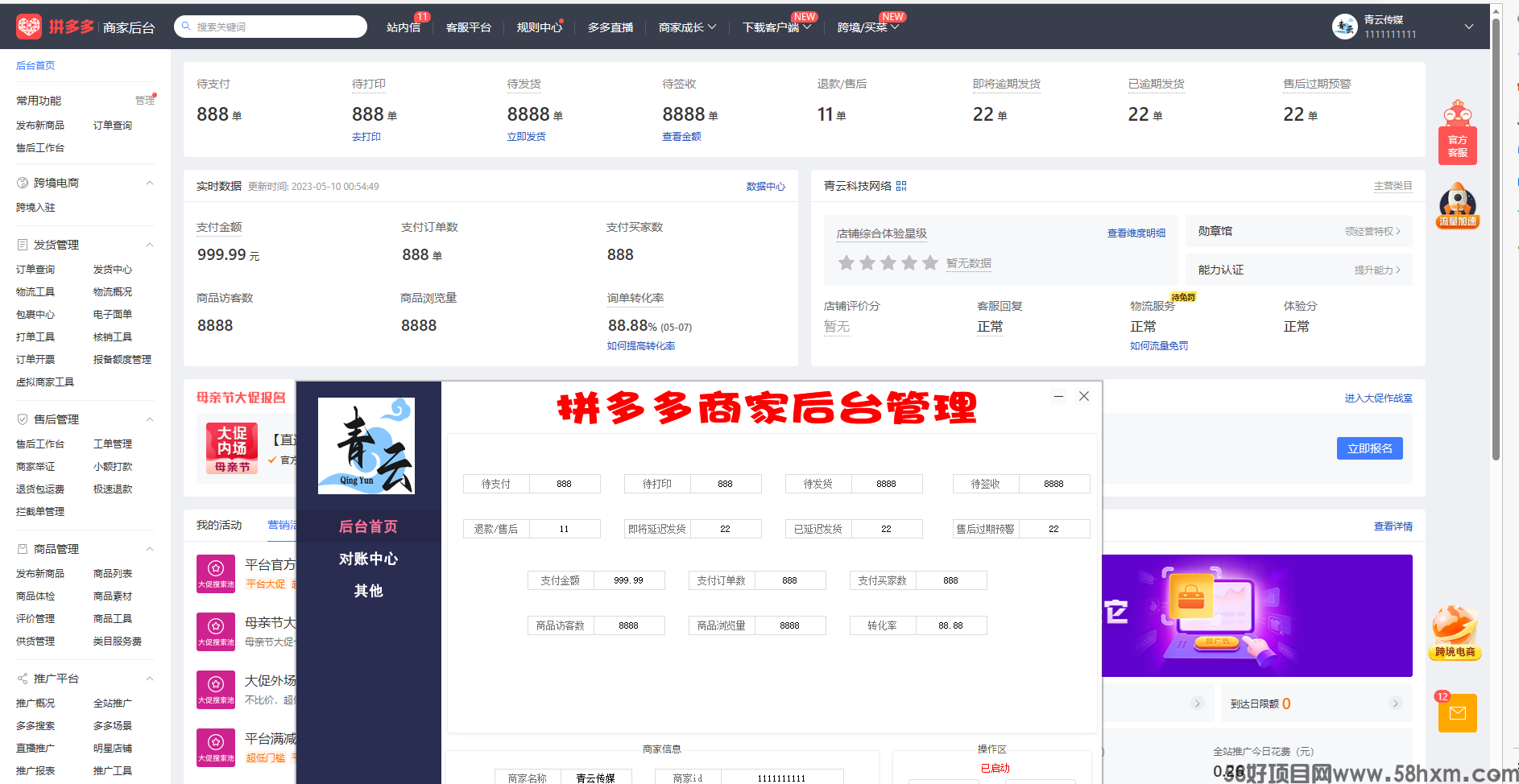Click the cross-border e-commerce floating icon
This screenshot has width=1519, height=784.
click(1455, 633)
